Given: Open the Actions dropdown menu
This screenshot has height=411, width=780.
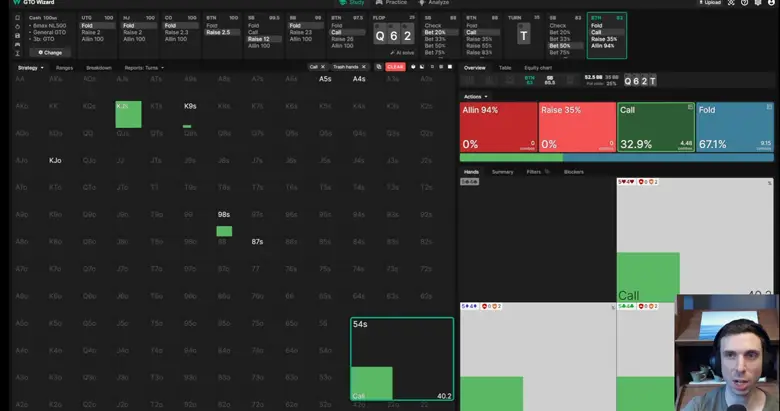Looking at the screenshot, I should click(x=475, y=96).
